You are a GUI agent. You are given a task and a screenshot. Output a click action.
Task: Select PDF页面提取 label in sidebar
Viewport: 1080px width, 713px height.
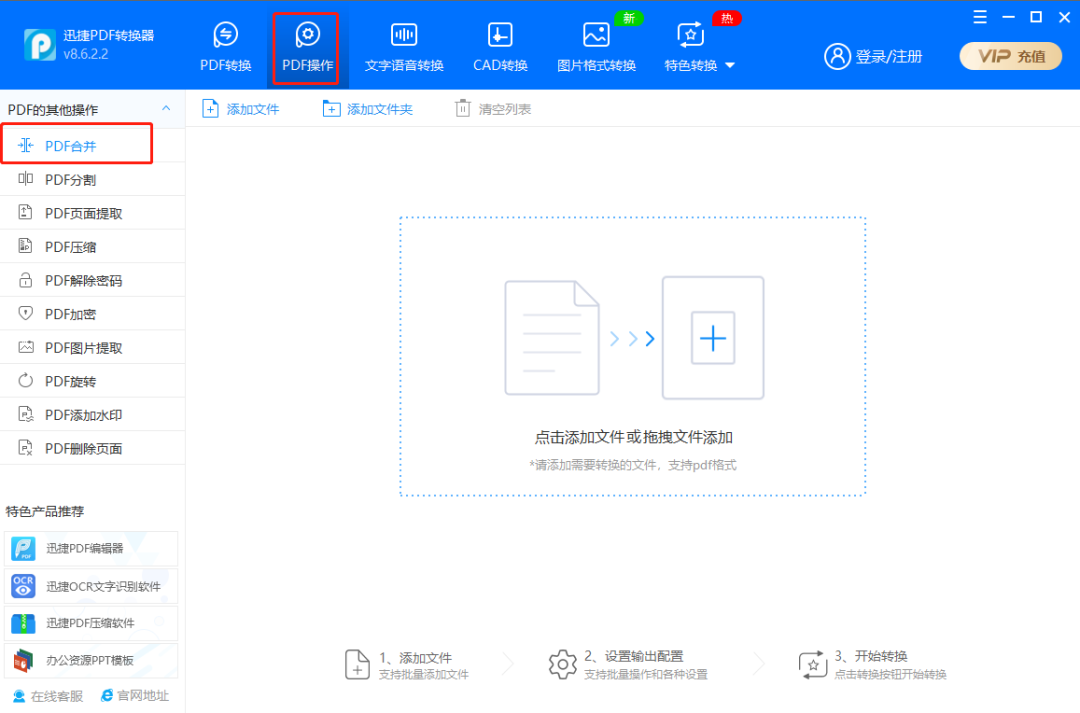83,214
